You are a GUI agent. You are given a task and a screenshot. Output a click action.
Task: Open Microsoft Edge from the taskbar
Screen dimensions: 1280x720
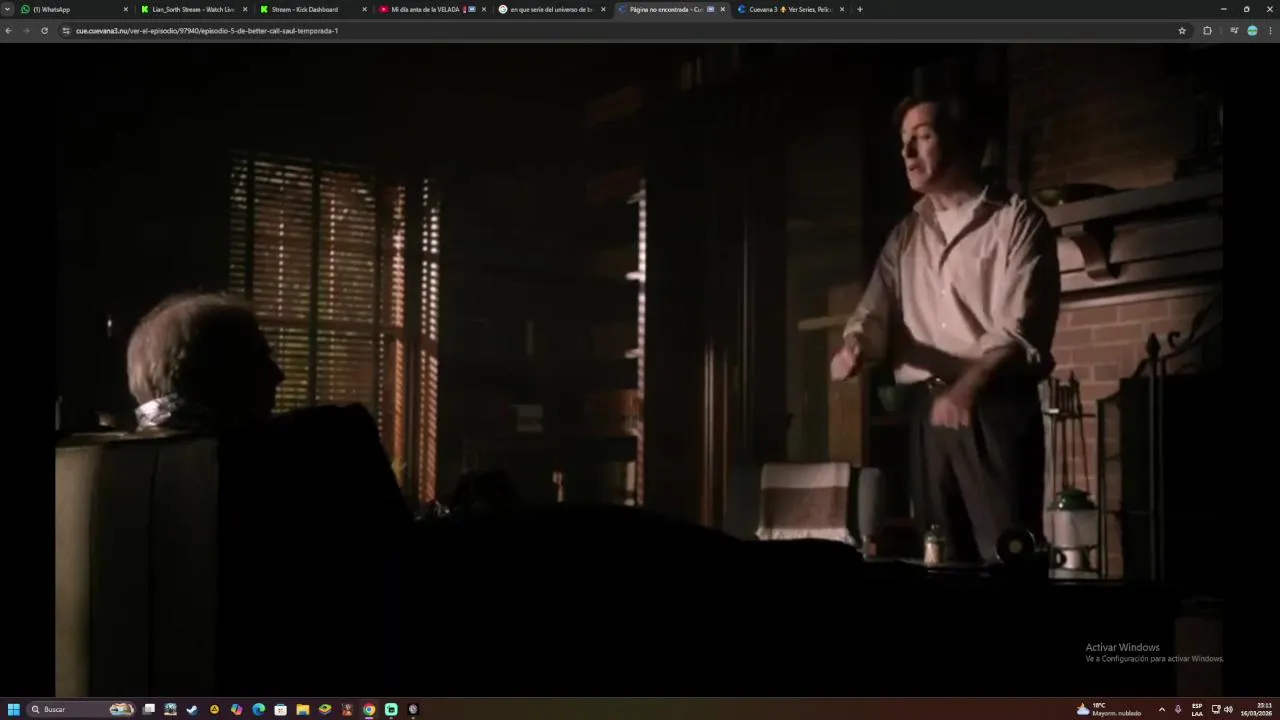click(x=258, y=709)
